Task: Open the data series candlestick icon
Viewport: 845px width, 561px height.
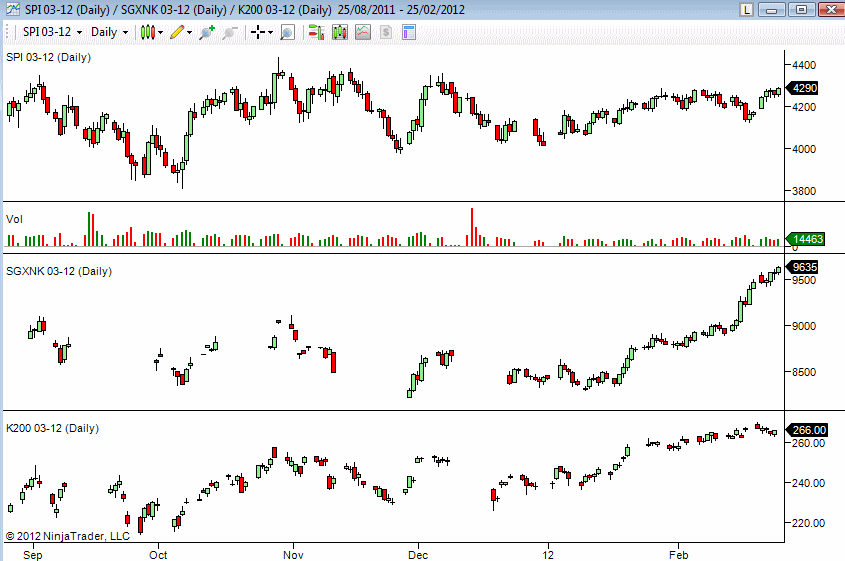Action: pyautogui.click(x=340, y=32)
